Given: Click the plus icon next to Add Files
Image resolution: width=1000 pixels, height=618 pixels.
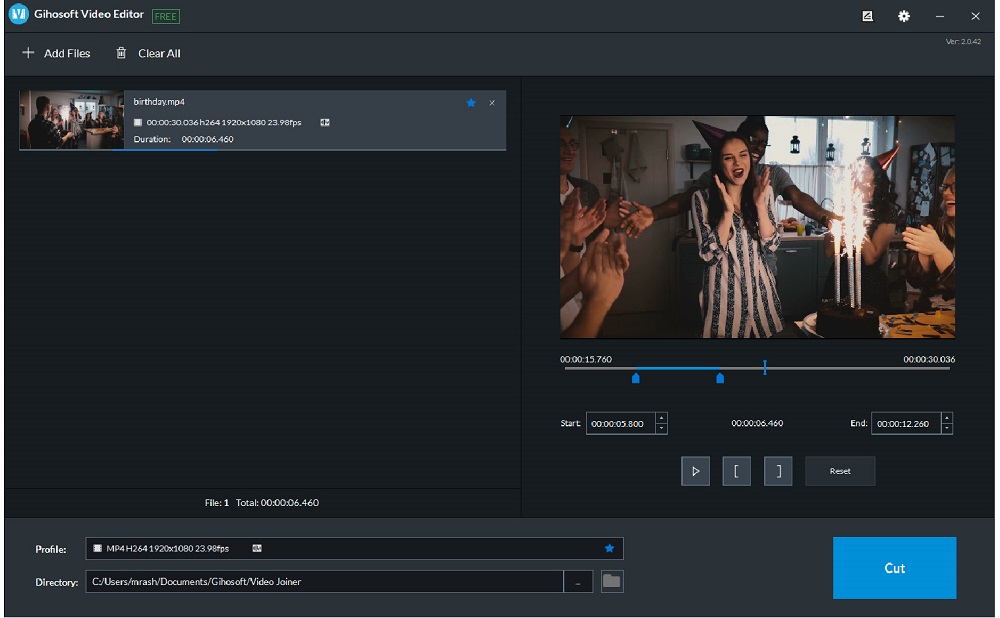Looking at the screenshot, I should coord(27,53).
